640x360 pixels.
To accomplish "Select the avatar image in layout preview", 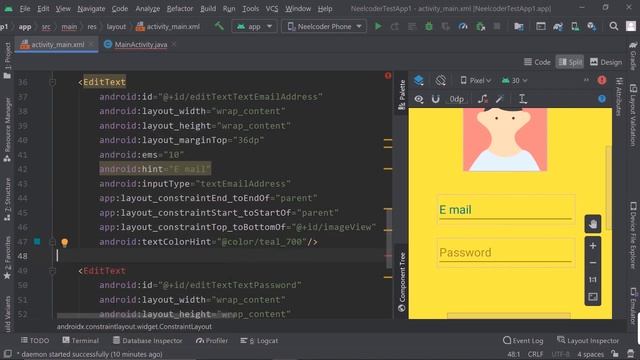I will point(505,140).
